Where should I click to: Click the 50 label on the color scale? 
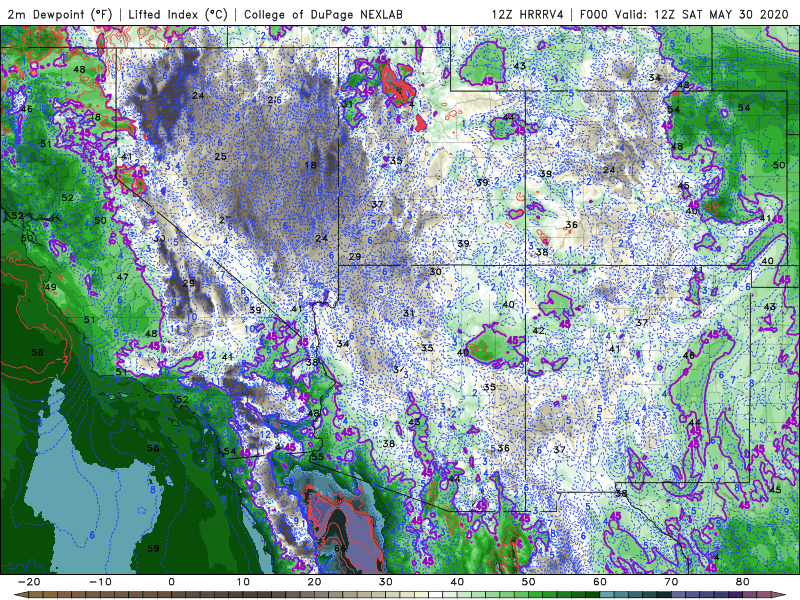tap(529, 582)
